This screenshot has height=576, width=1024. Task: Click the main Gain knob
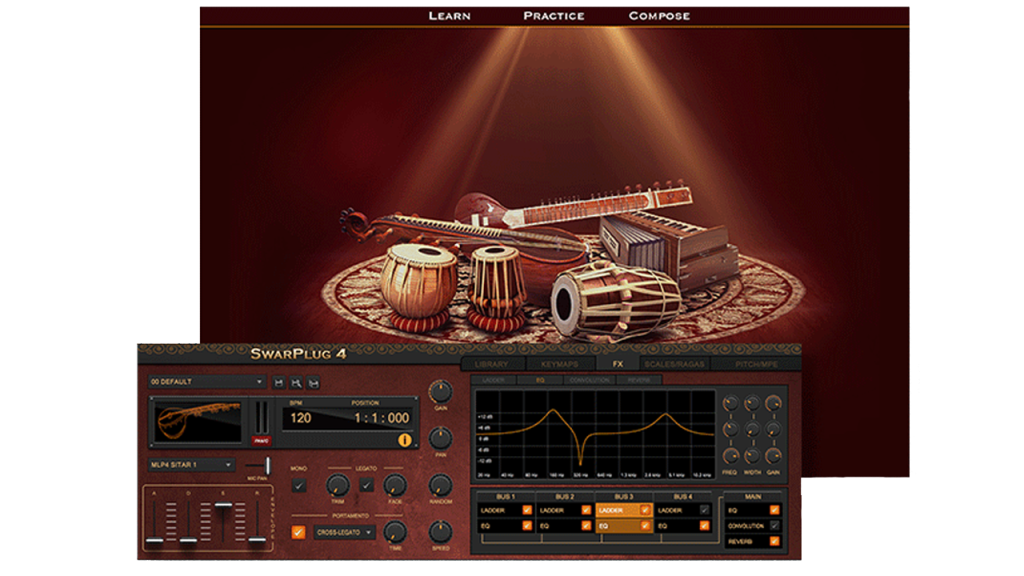440,391
